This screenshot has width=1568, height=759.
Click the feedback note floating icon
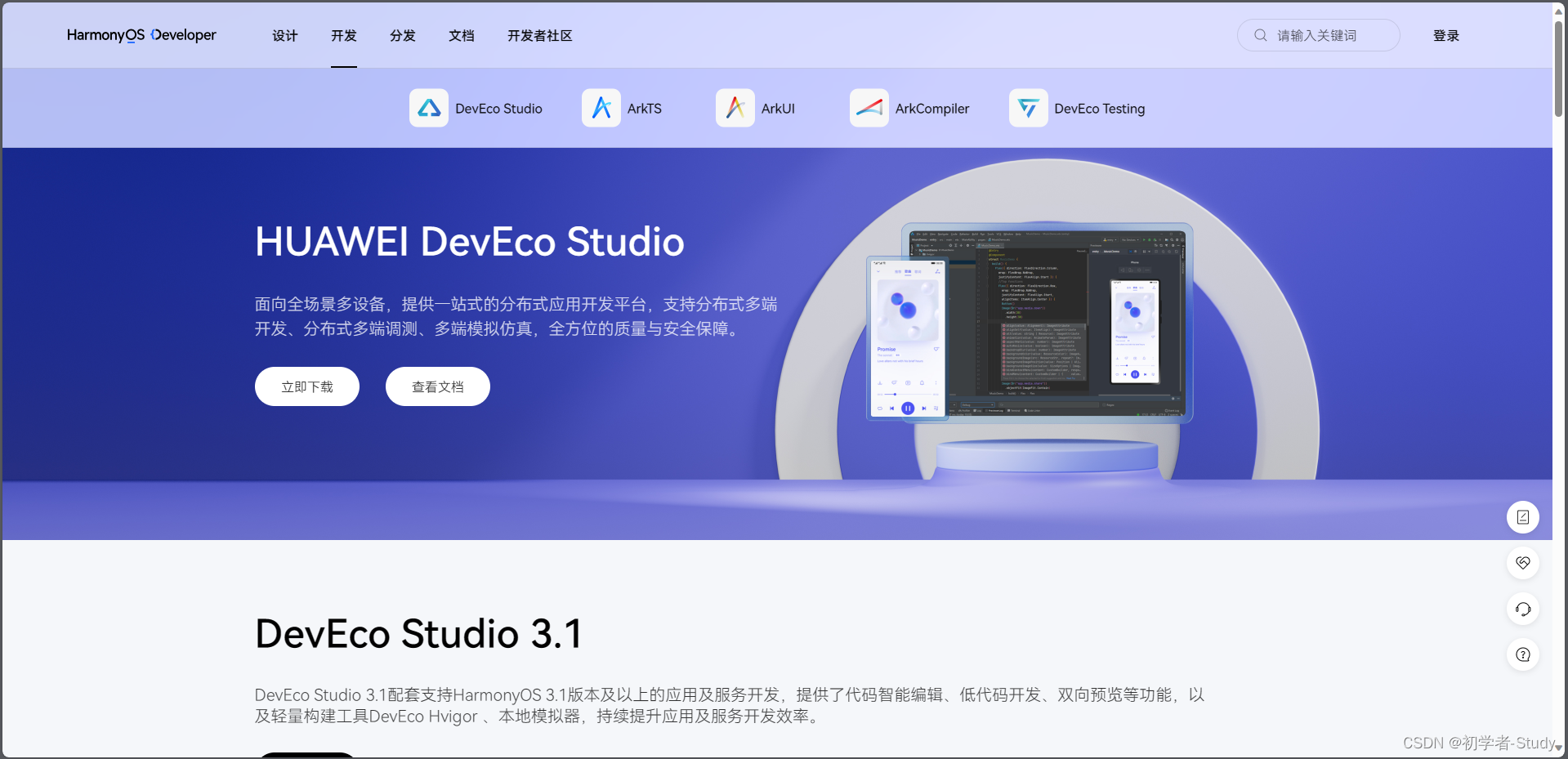coord(1523,517)
